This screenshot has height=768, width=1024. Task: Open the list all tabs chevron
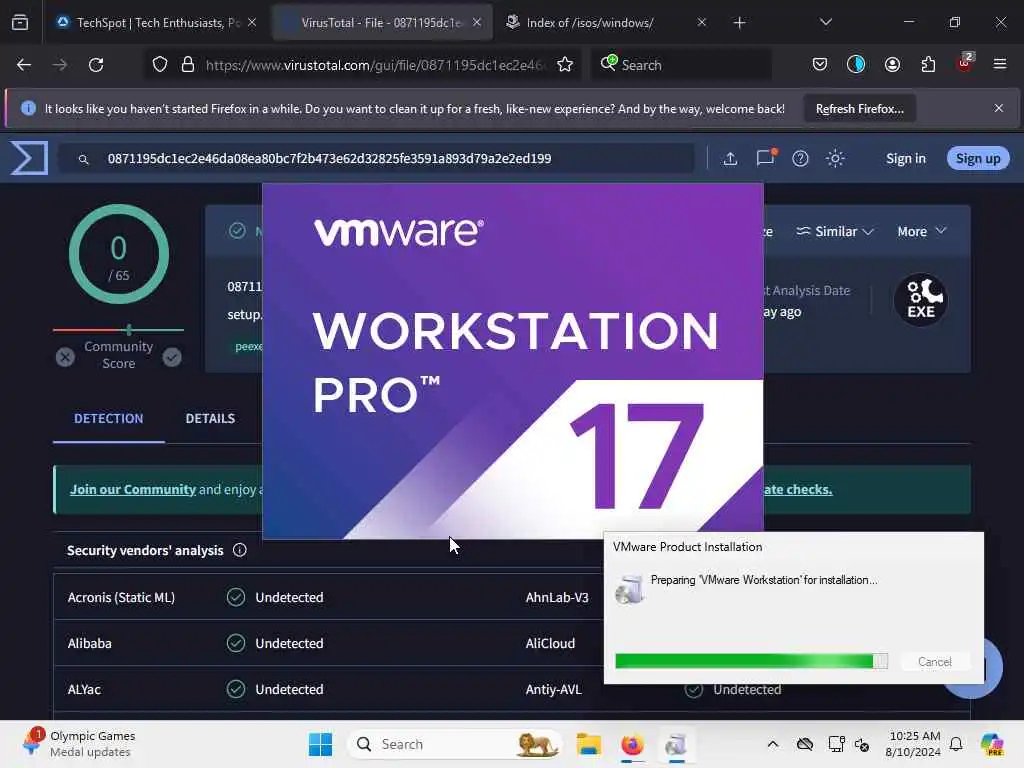pyautogui.click(x=825, y=22)
